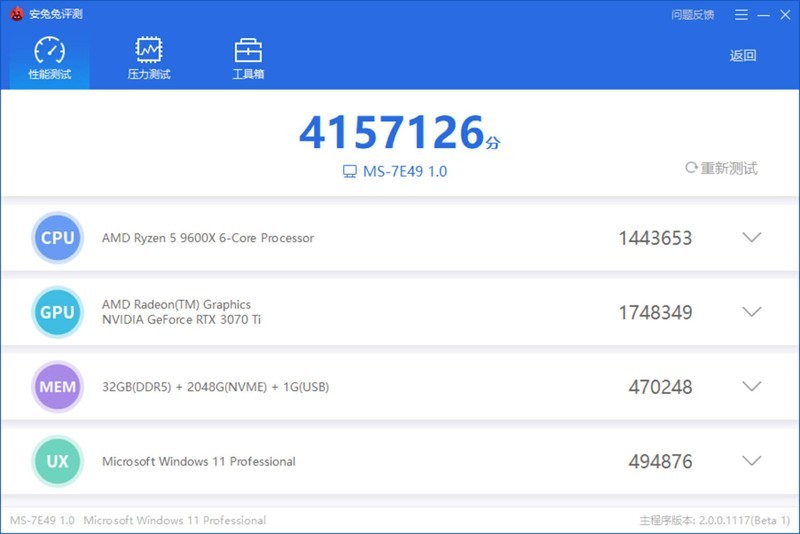Screen dimensions: 800x534
Task: Click UX score 494876
Action: pyautogui.click(x=660, y=462)
